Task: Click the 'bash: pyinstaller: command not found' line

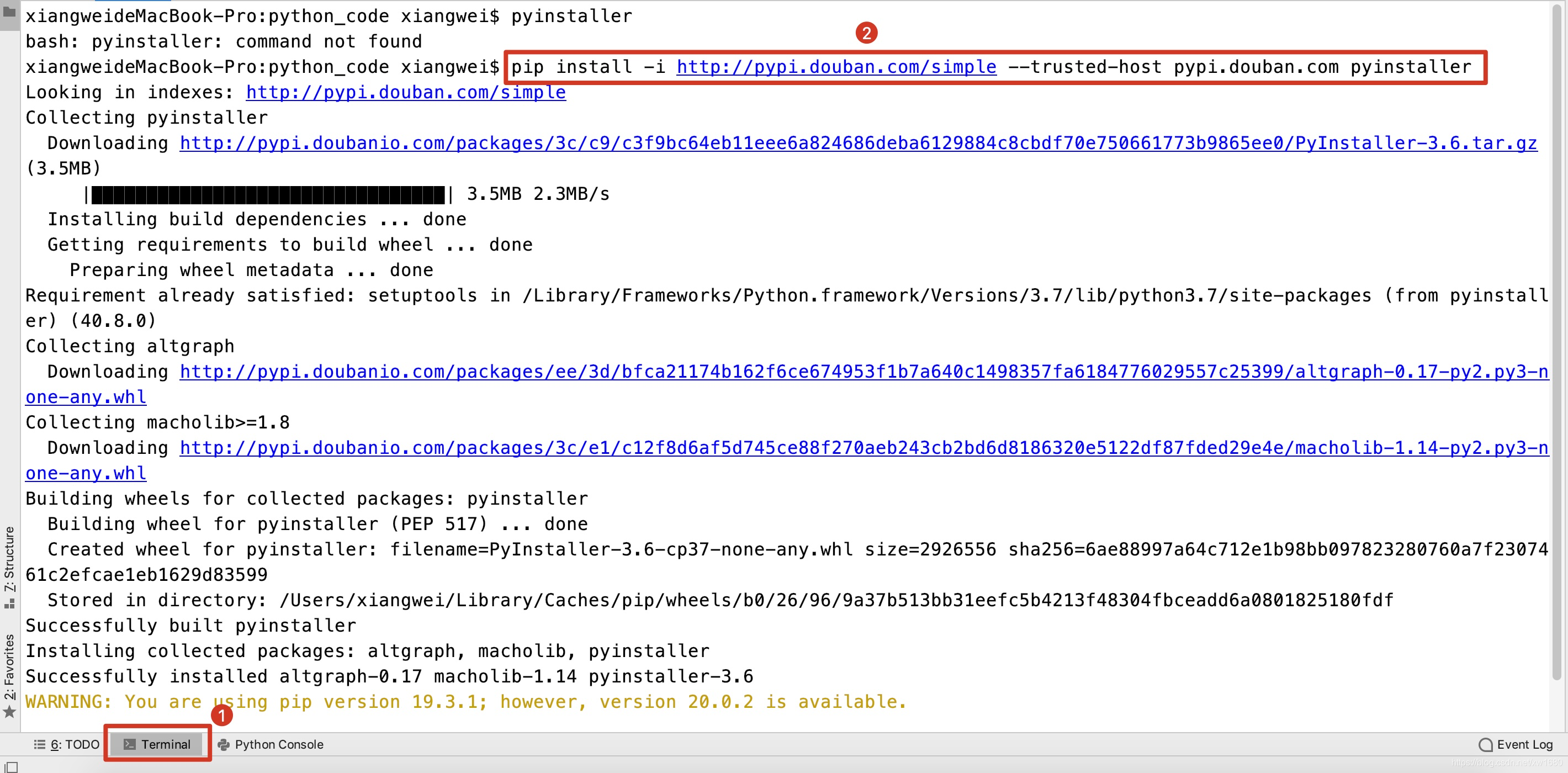Action: pos(224,41)
